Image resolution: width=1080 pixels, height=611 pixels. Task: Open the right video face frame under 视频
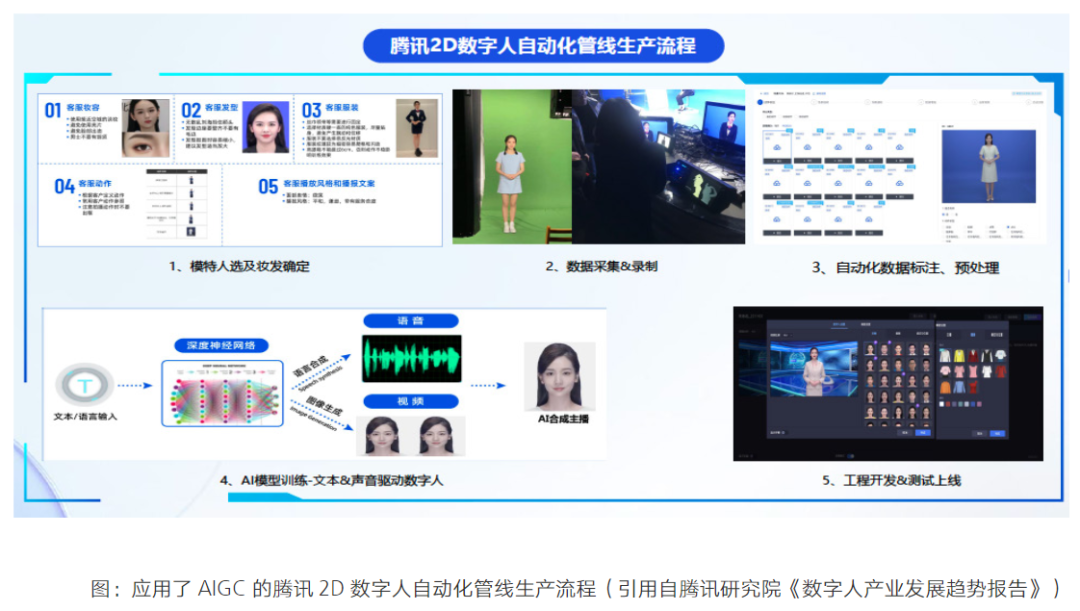tap(438, 435)
